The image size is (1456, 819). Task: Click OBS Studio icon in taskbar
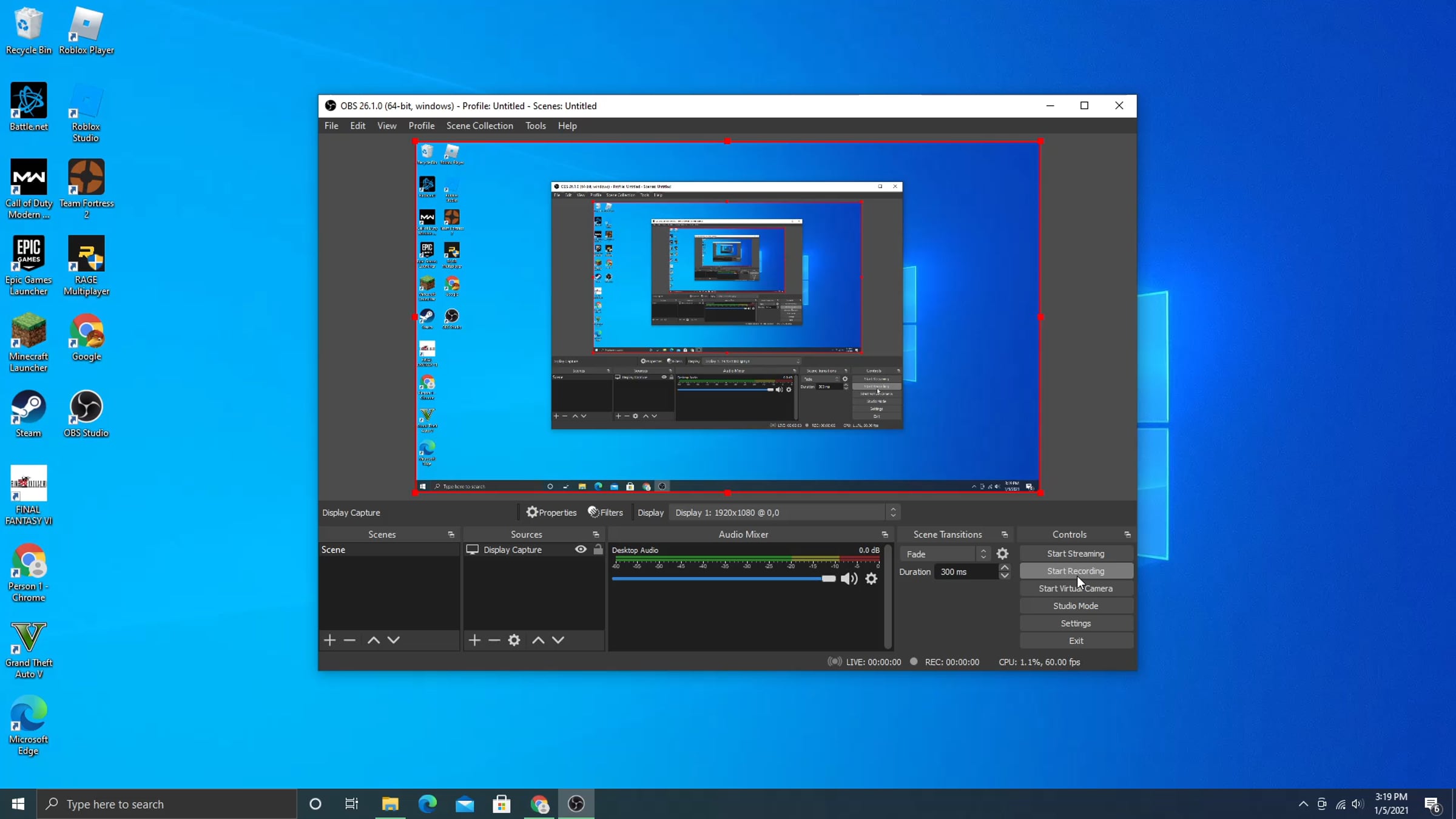click(x=576, y=804)
